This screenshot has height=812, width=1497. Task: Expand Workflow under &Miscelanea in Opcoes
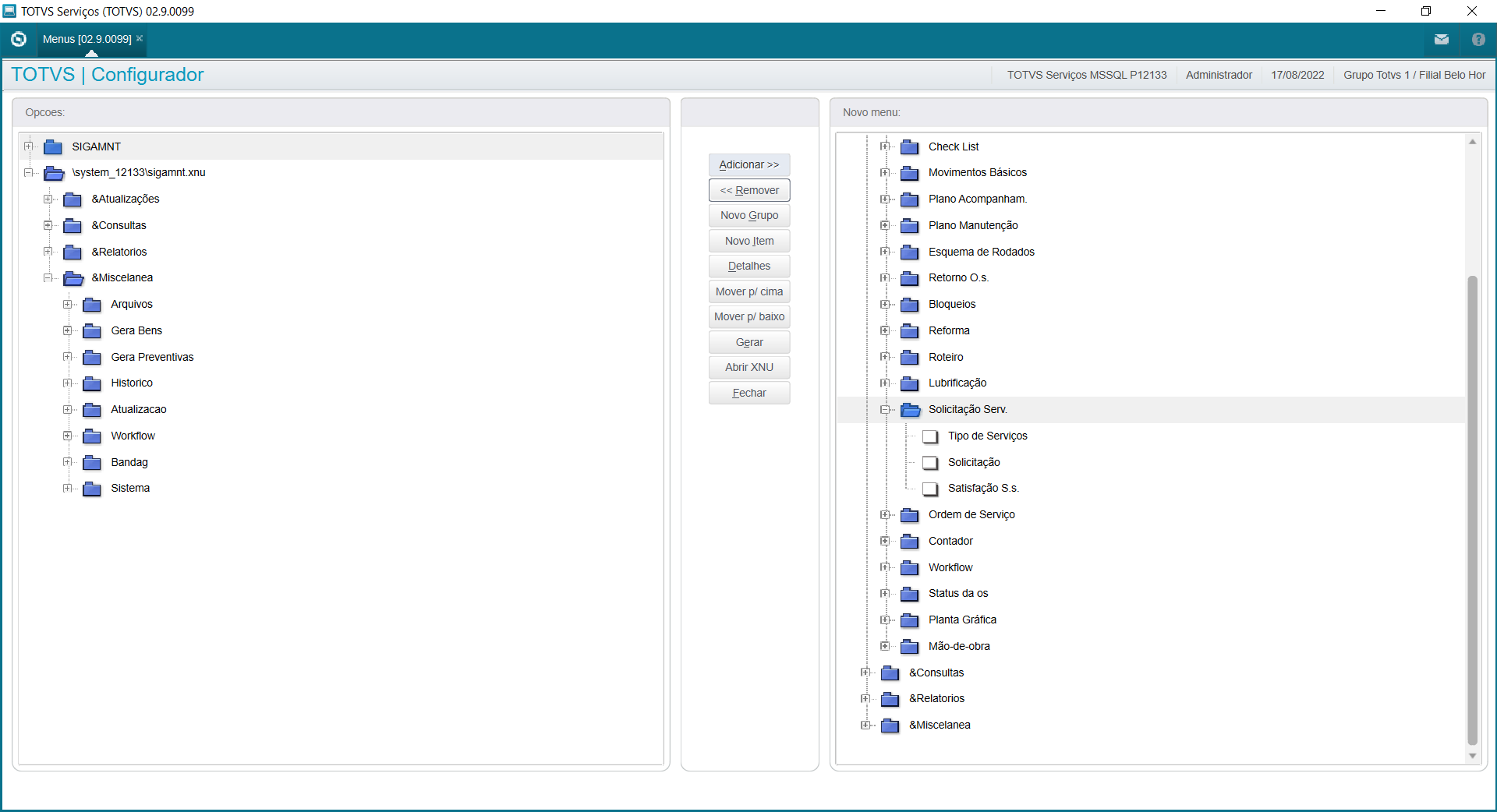(68, 436)
